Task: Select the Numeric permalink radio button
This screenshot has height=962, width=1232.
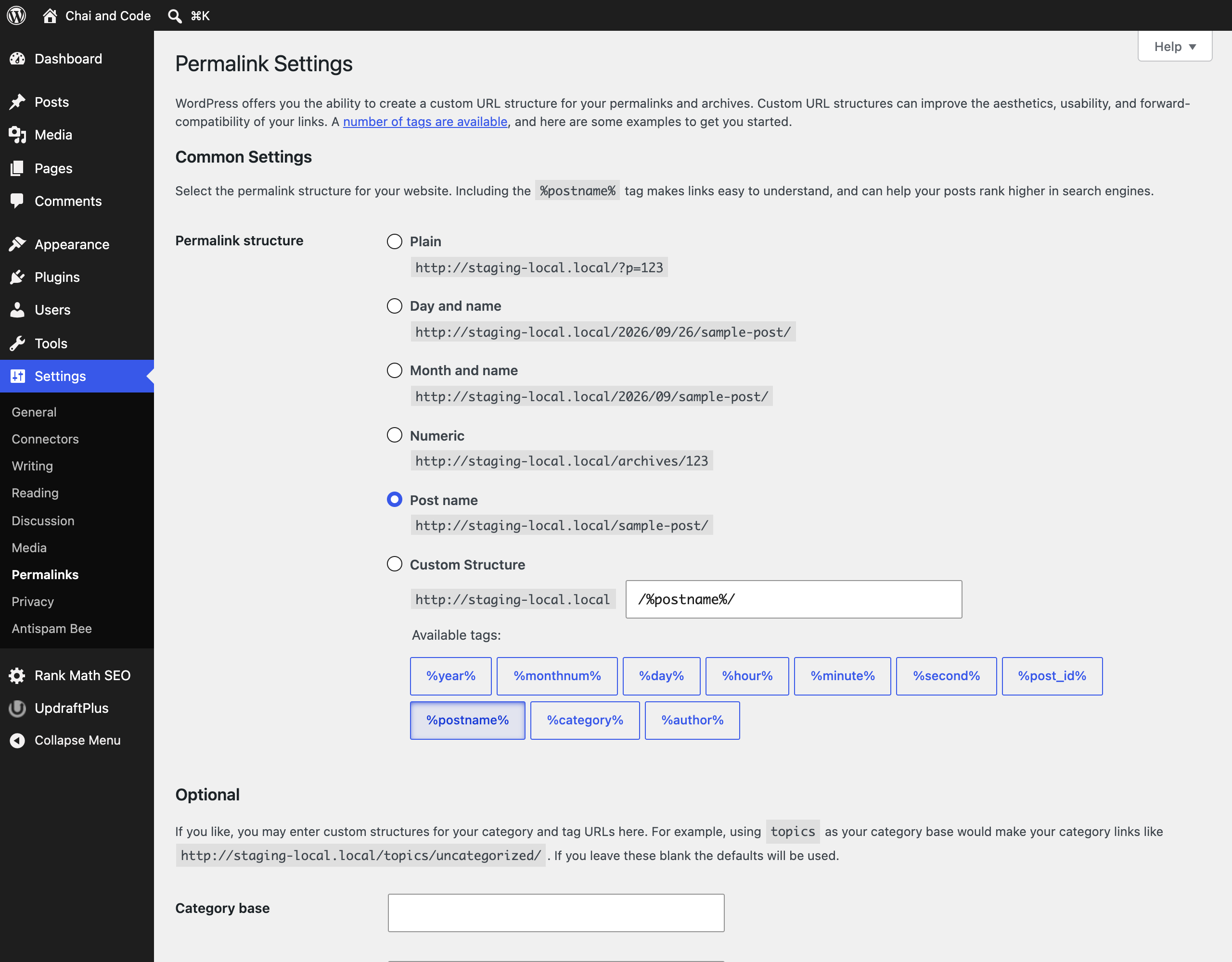Action: (x=394, y=435)
